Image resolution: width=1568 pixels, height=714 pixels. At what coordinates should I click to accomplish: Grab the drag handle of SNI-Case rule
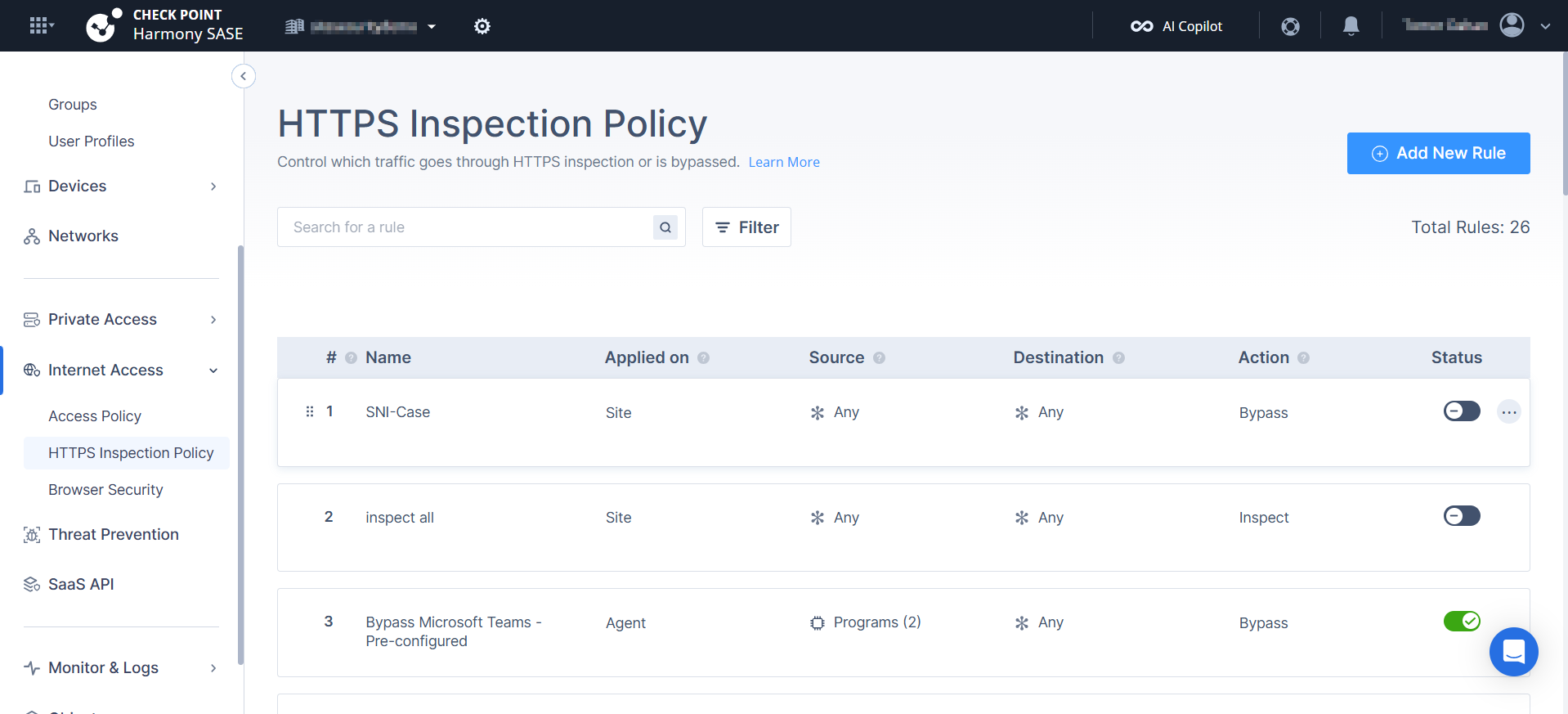310,411
